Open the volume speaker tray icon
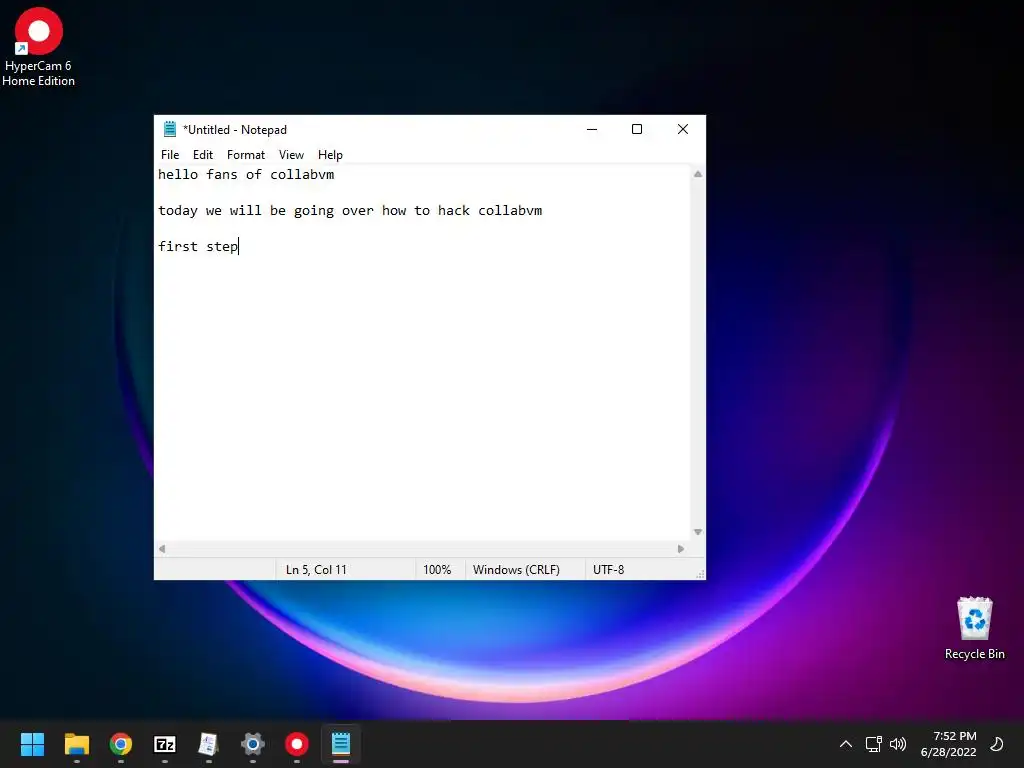Image resolution: width=1024 pixels, height=768 pixels. pyautogui.click(x=898, y=744)
